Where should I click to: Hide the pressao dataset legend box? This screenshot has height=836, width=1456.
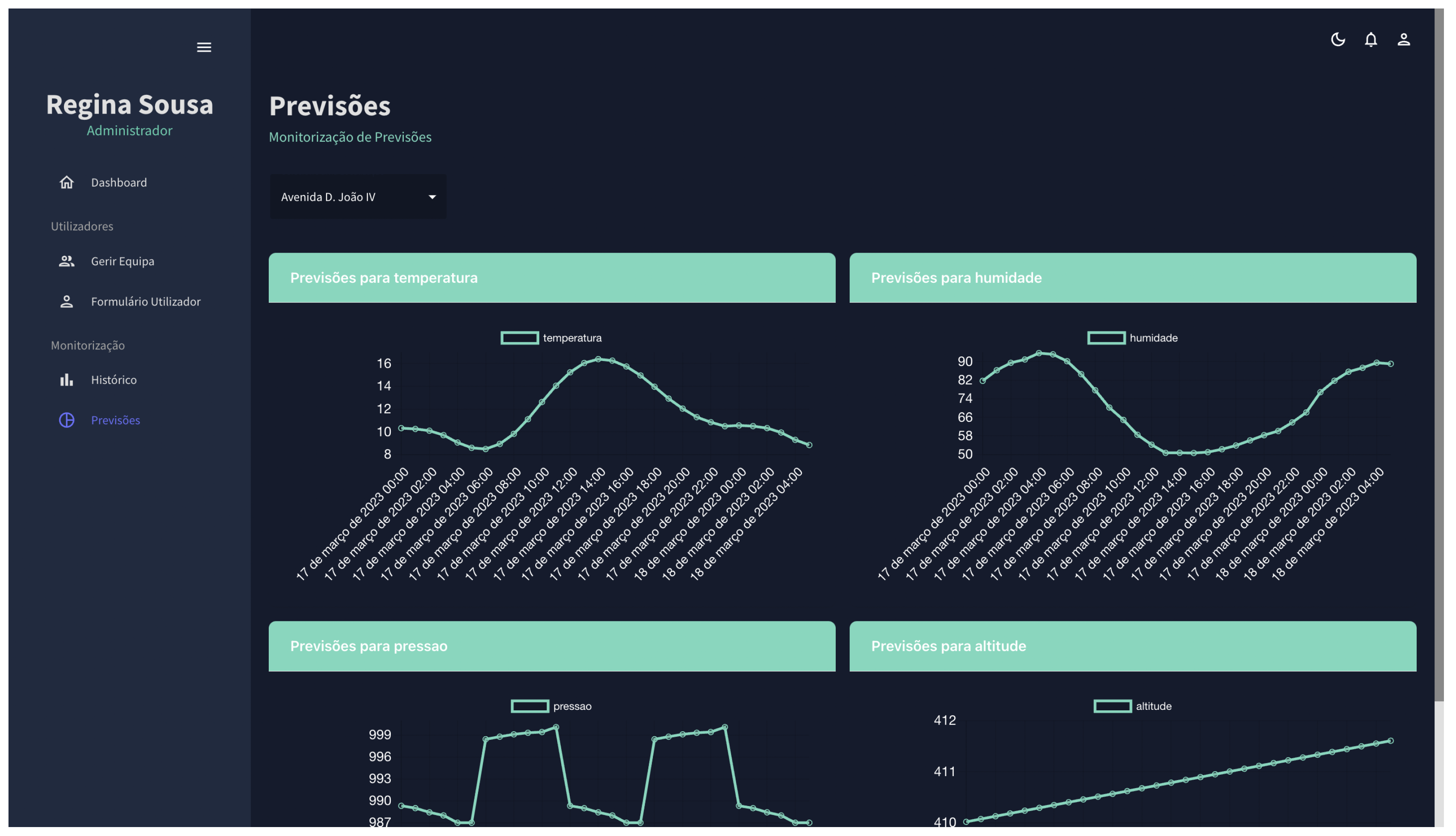(530, 706)
